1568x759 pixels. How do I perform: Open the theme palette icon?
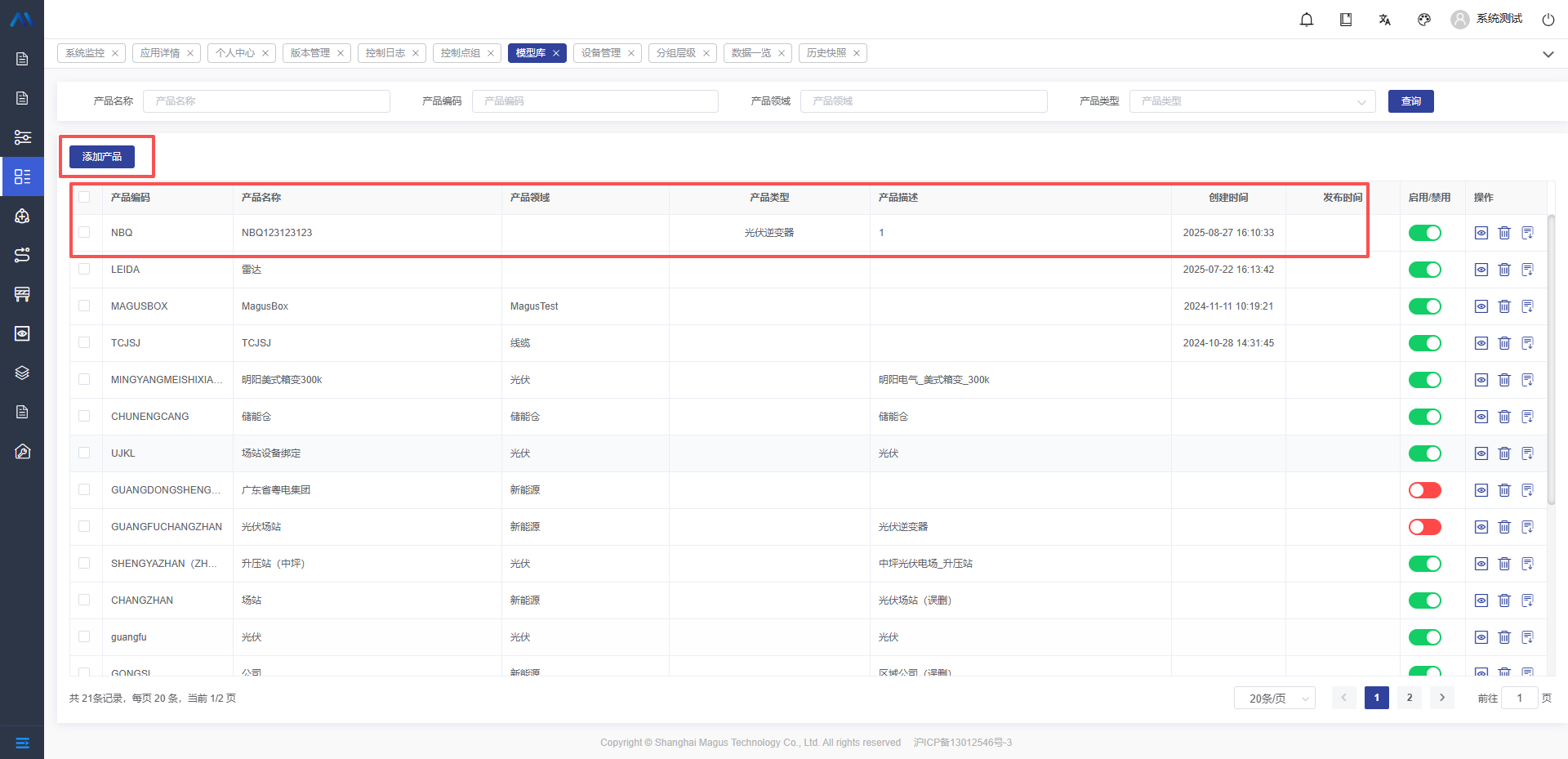click(1424, 20)
